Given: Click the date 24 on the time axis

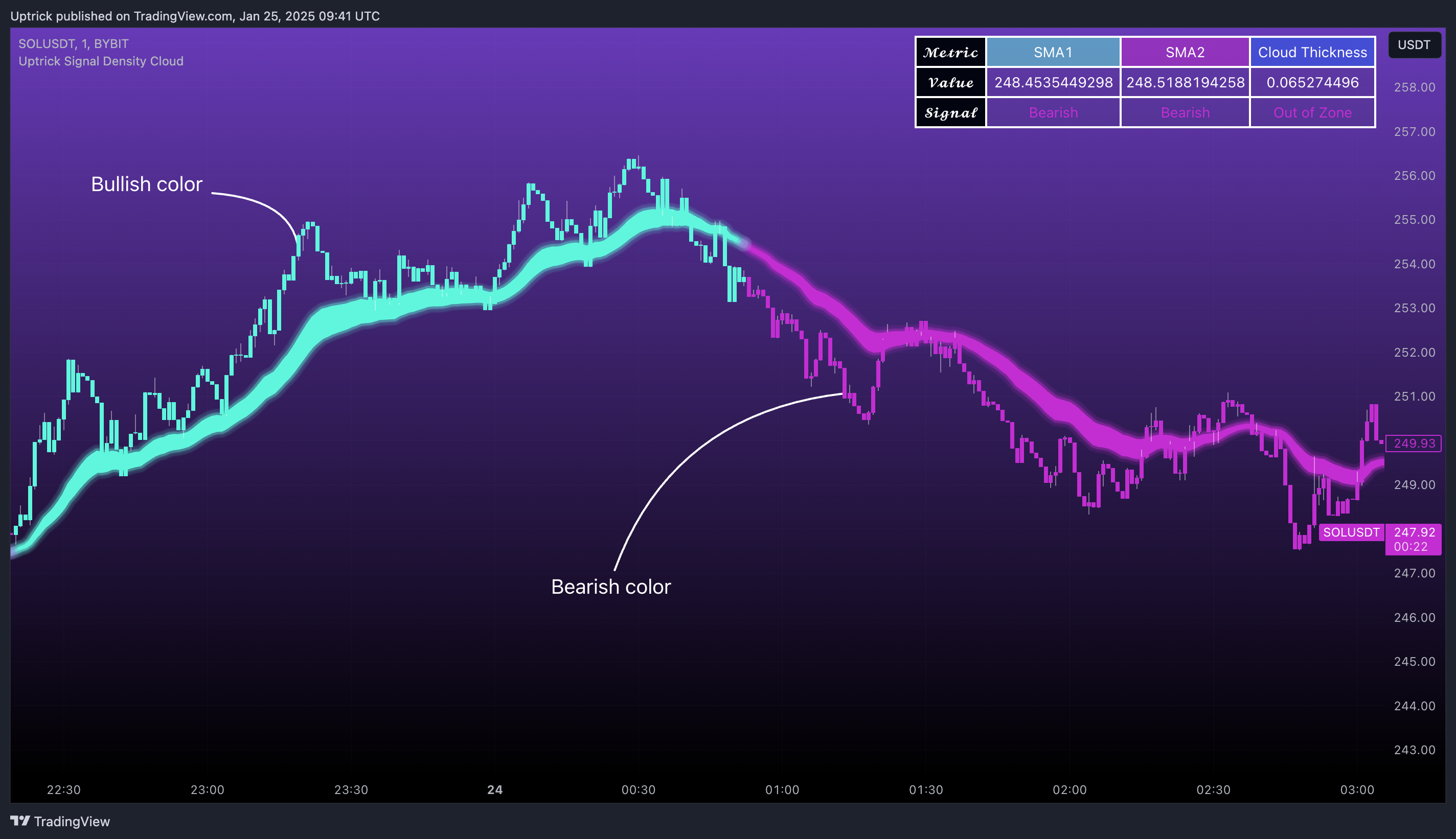Looking at the screenshot, I should tap(494, 790).
